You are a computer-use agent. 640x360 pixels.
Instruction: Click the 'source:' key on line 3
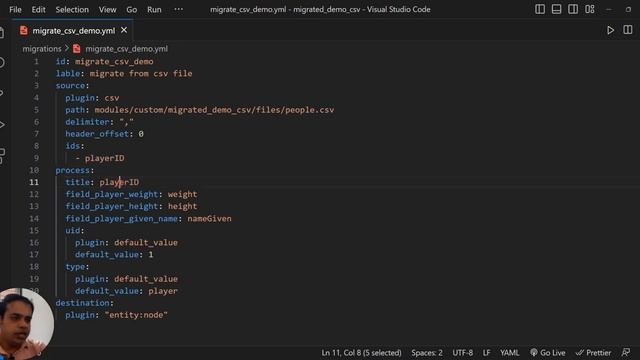coord(72,85)
